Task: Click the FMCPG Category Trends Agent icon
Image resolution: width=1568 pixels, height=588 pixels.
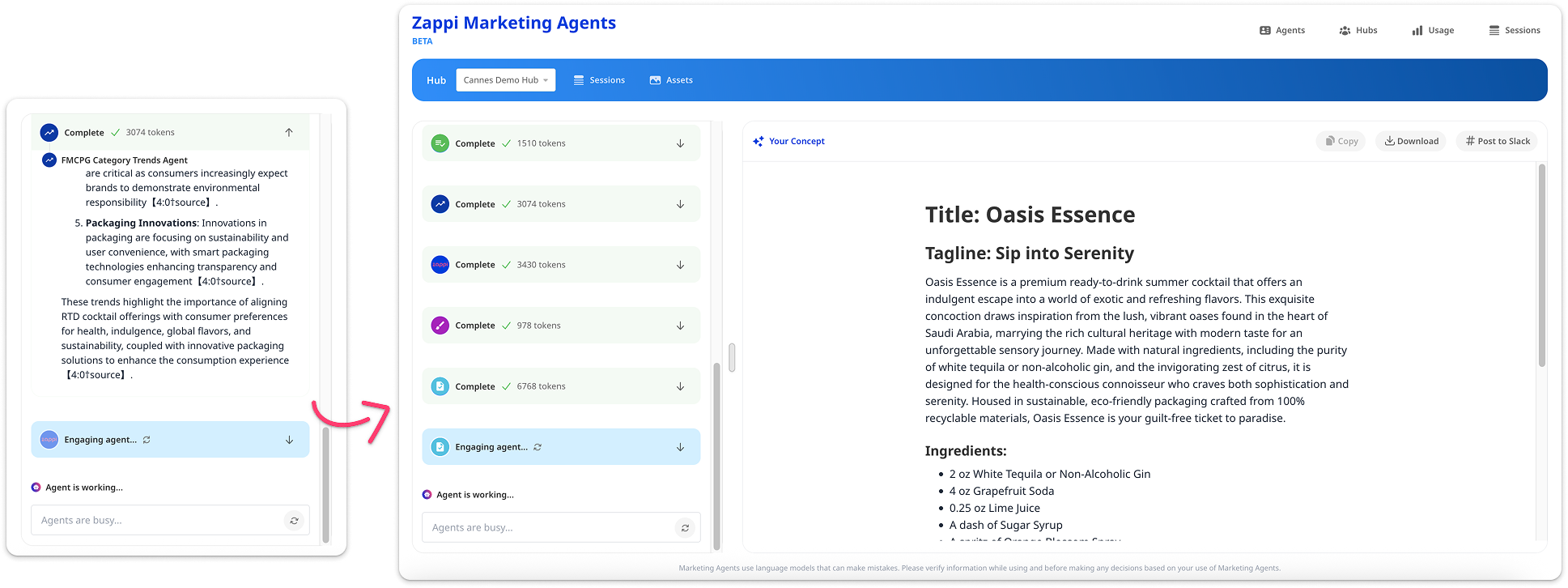Action: coord(49,160)
